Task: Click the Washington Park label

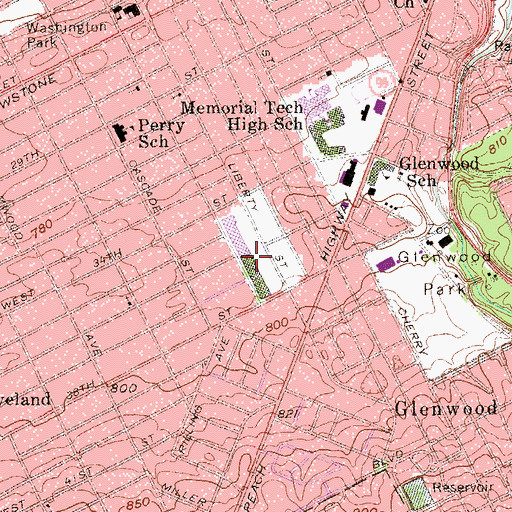Action: click(x=67, y=34)
